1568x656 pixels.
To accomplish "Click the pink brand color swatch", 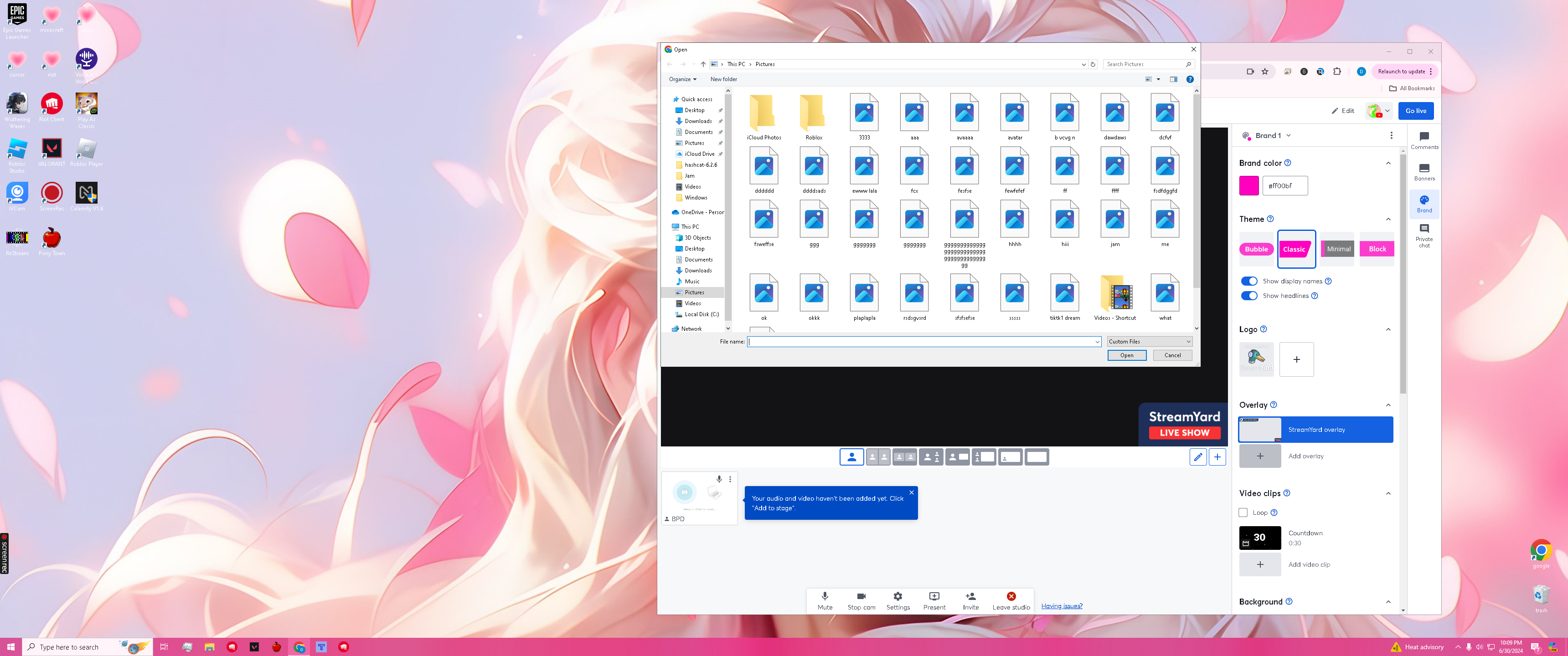I will [x=1249, y=185].
